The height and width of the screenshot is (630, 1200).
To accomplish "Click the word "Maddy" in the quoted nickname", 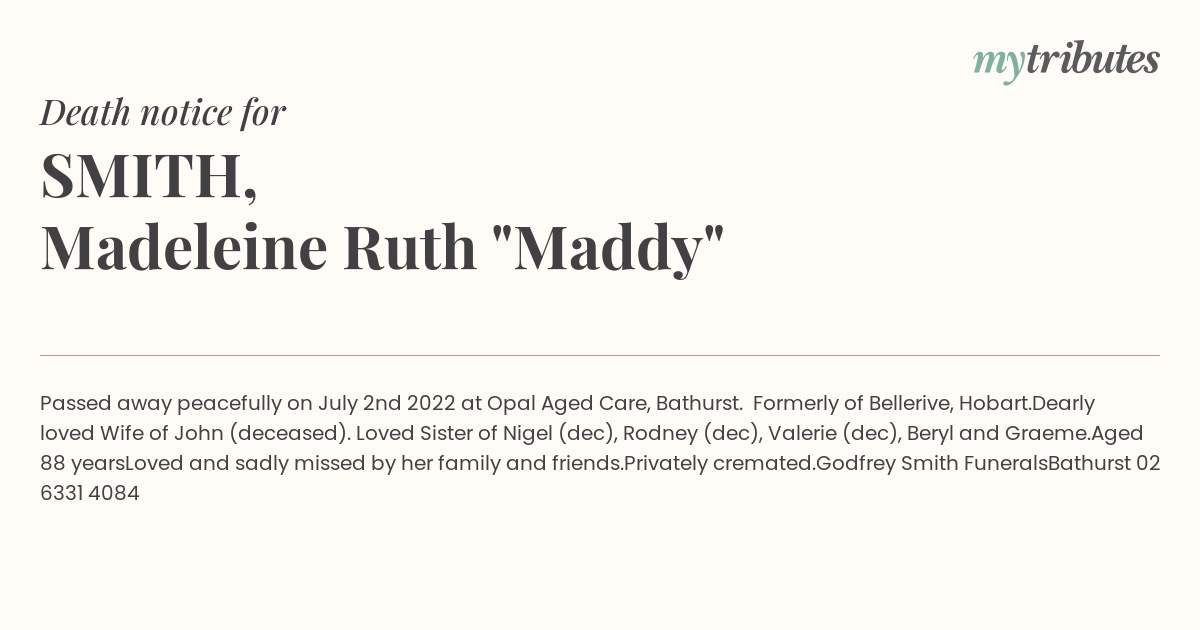I will click(x=607, y=248).
